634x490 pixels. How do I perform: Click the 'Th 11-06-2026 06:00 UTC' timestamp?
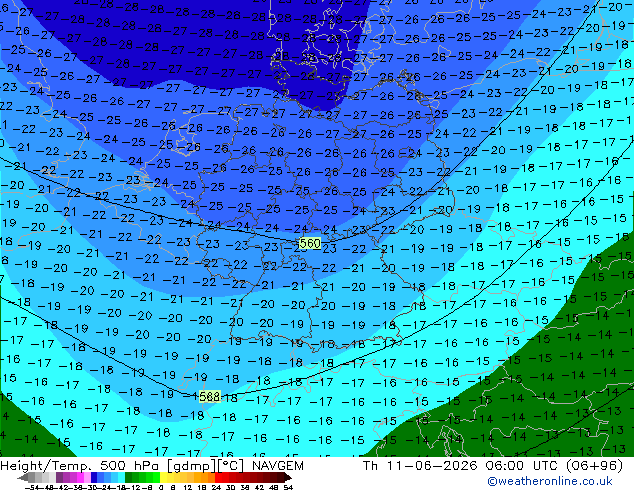(461, 466)
